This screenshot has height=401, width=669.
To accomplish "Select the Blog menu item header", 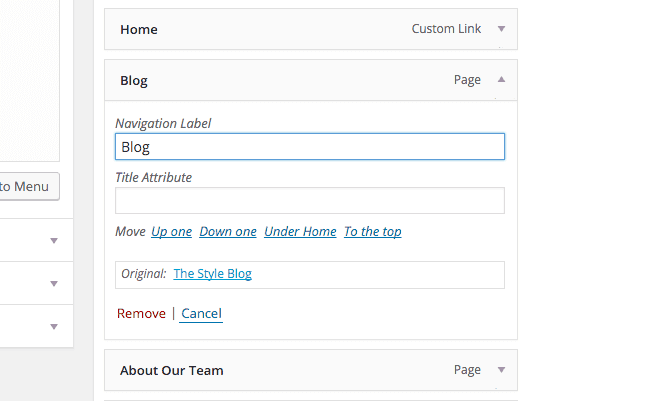I will click(x=311, y=80).
